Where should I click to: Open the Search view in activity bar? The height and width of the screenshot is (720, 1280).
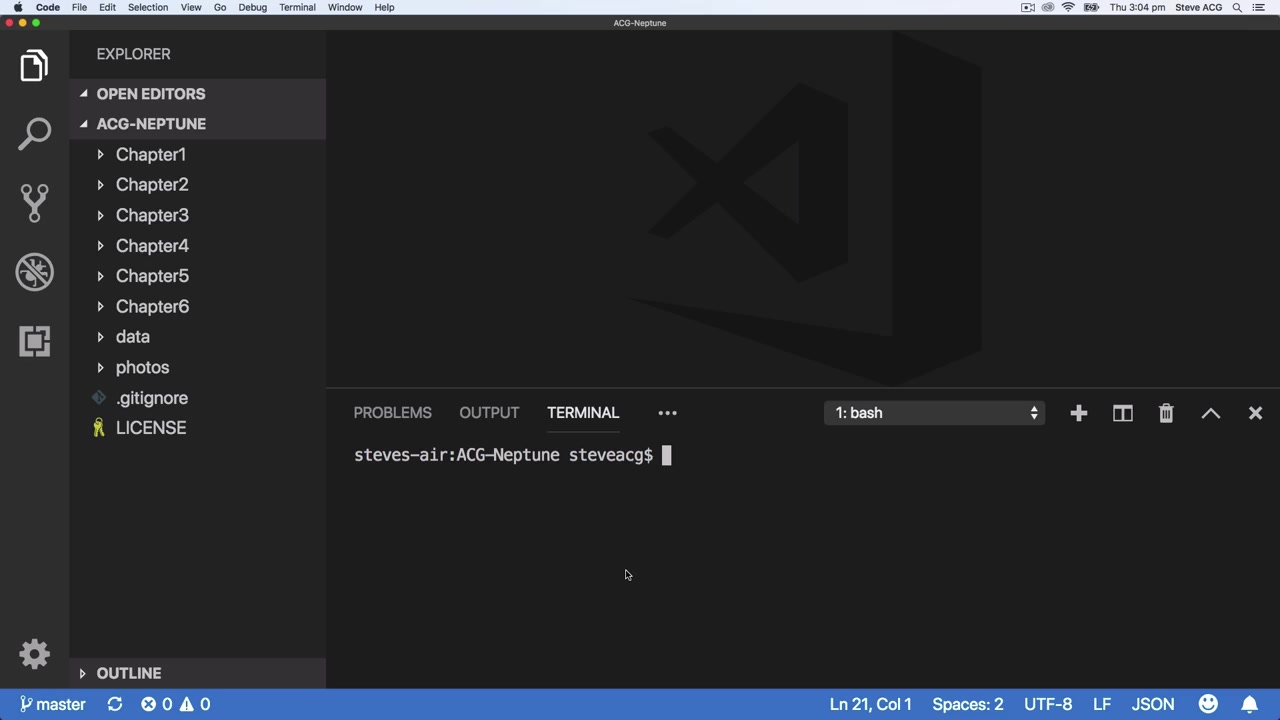tap(34, 134)
